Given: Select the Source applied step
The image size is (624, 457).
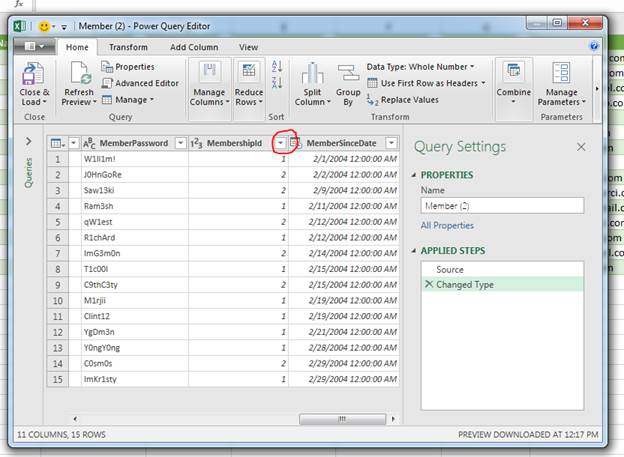Looking at the screenshot, I should tap(502, 270).
